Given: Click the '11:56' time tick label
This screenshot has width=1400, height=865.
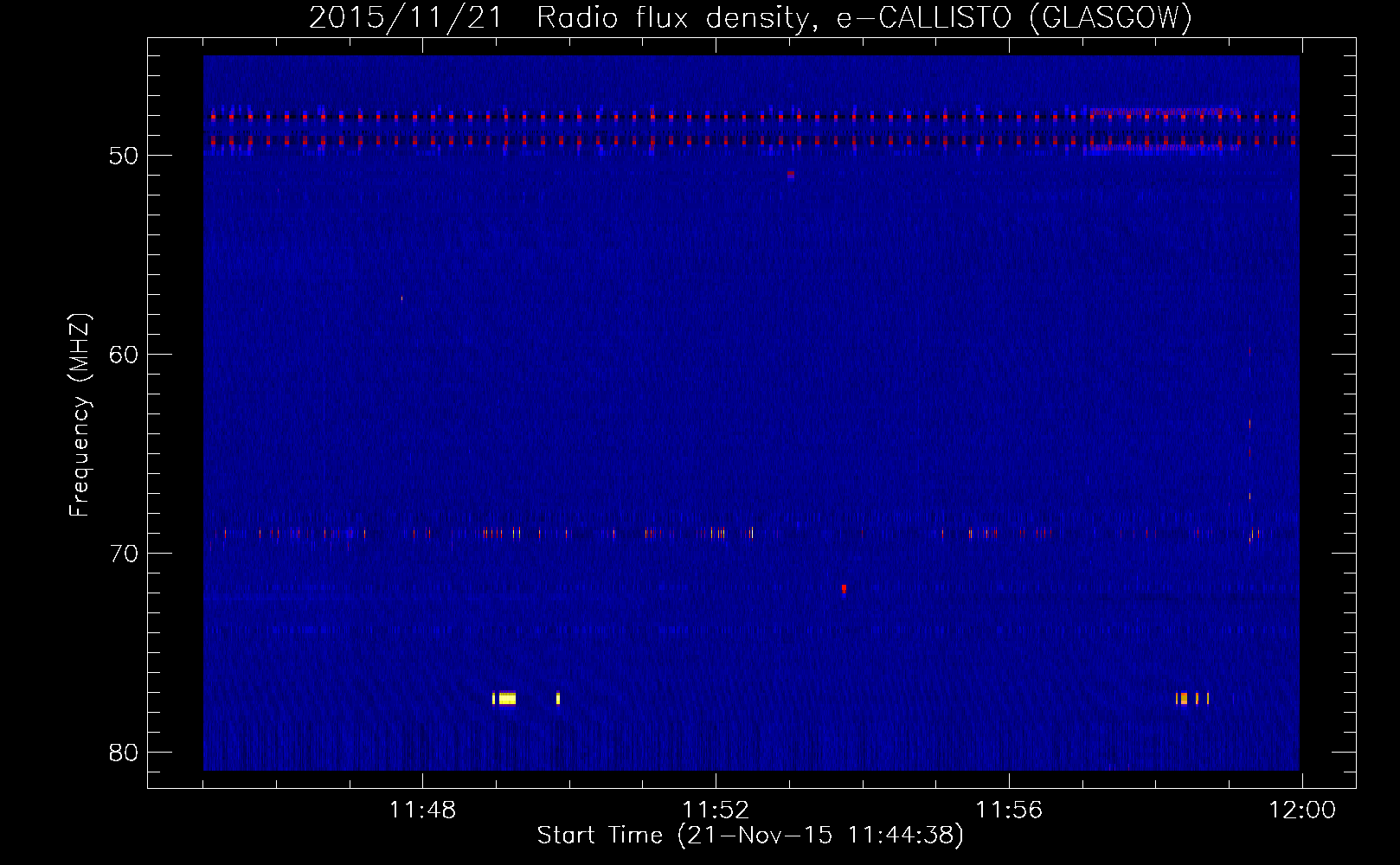Looking at the screenshot, I should (1009, 811).
